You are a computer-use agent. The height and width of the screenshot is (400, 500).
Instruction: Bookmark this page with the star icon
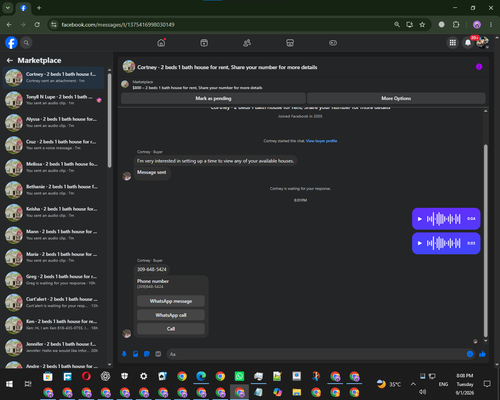(x=422, y=25)
